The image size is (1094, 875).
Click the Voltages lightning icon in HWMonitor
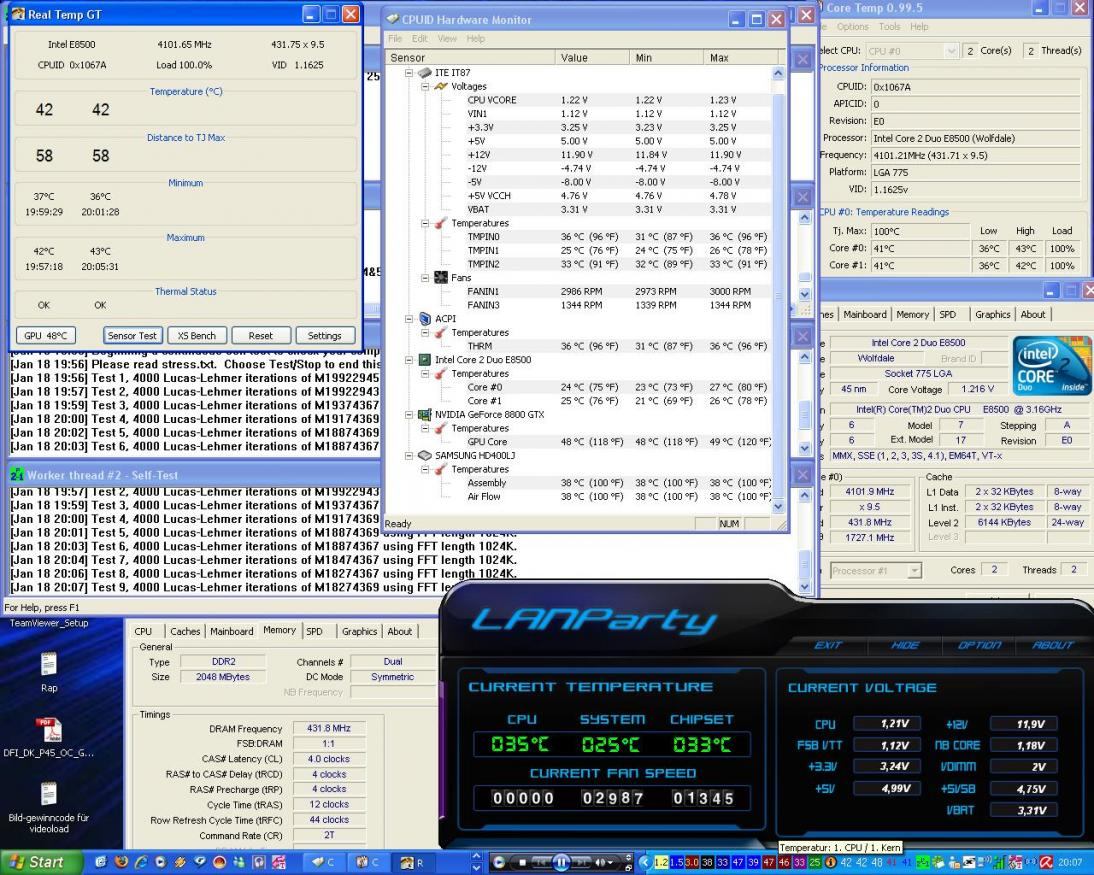coord(440,87)
